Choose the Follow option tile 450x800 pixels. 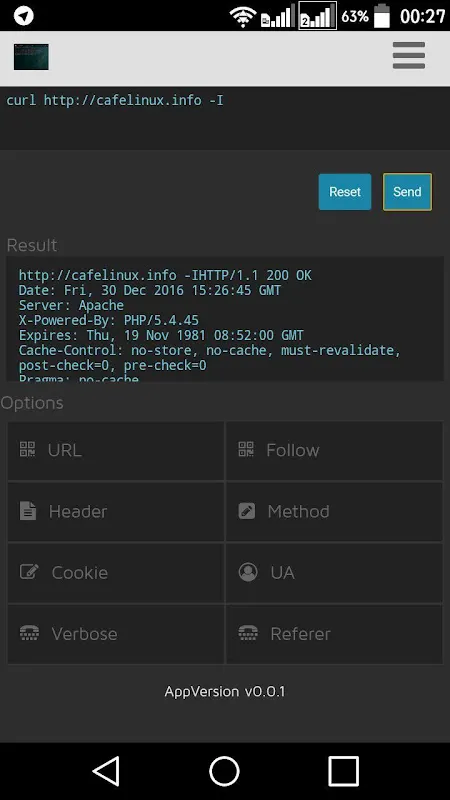pos(334,451)
